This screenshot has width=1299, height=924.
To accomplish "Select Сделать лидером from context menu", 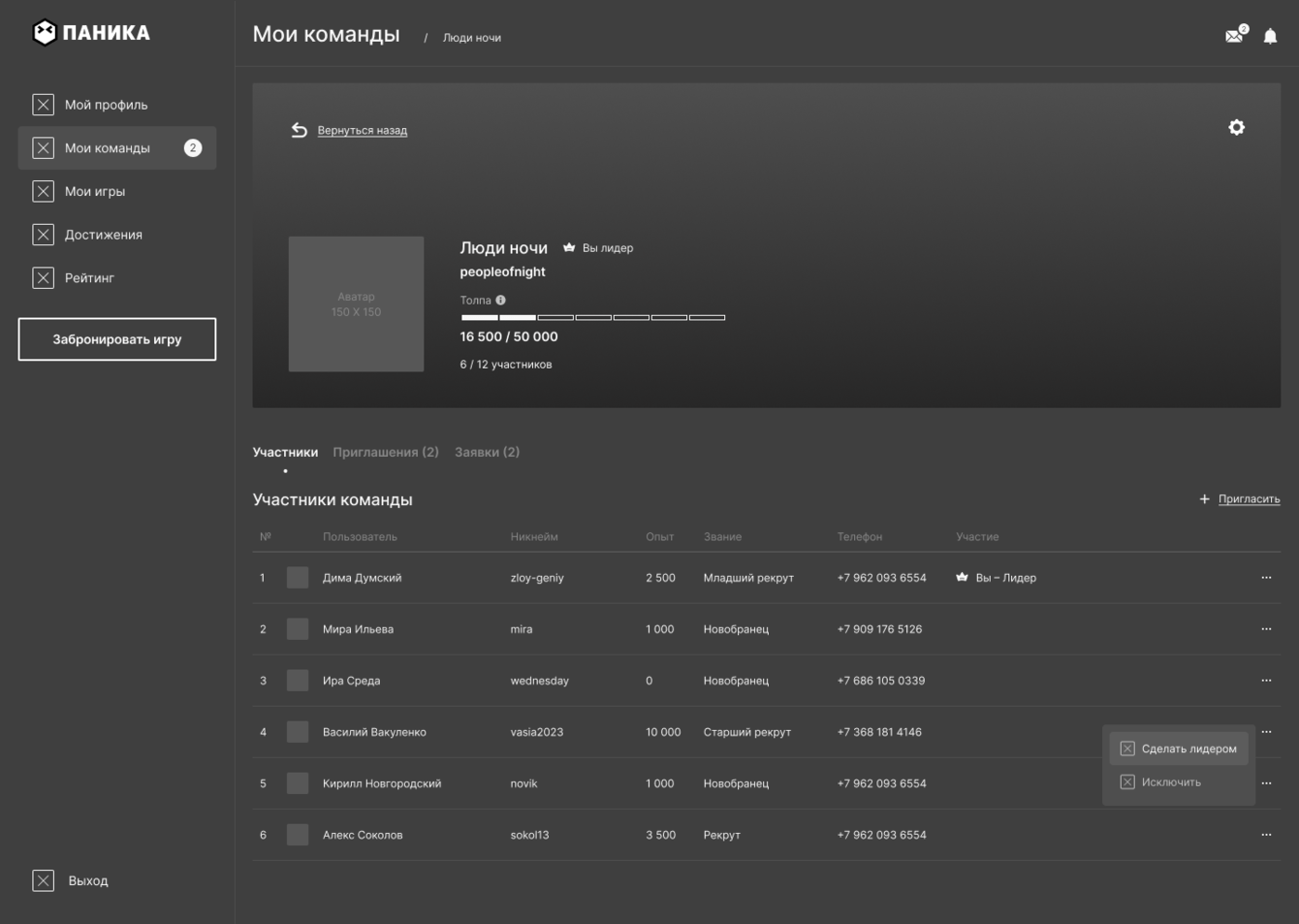I will click(1180, 749).
